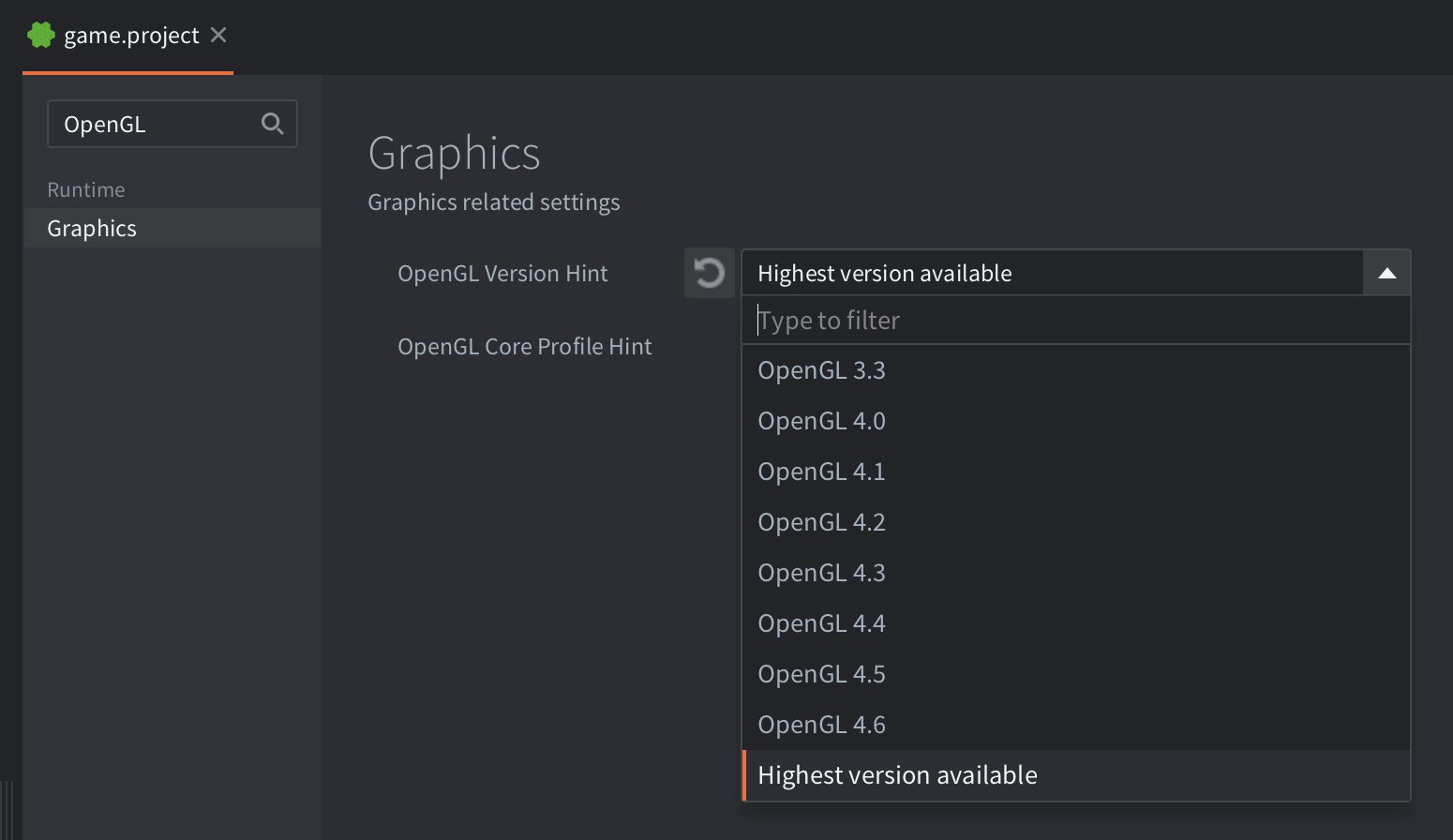Image resolution: width=1453 pixels, height=840 pixels.
Task: Click the reset icon beside OpenGL Version Hint
Action: [709, 273]
